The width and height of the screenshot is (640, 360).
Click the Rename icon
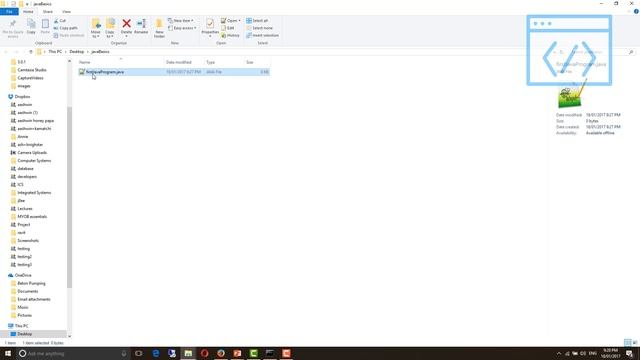point(141,27)
